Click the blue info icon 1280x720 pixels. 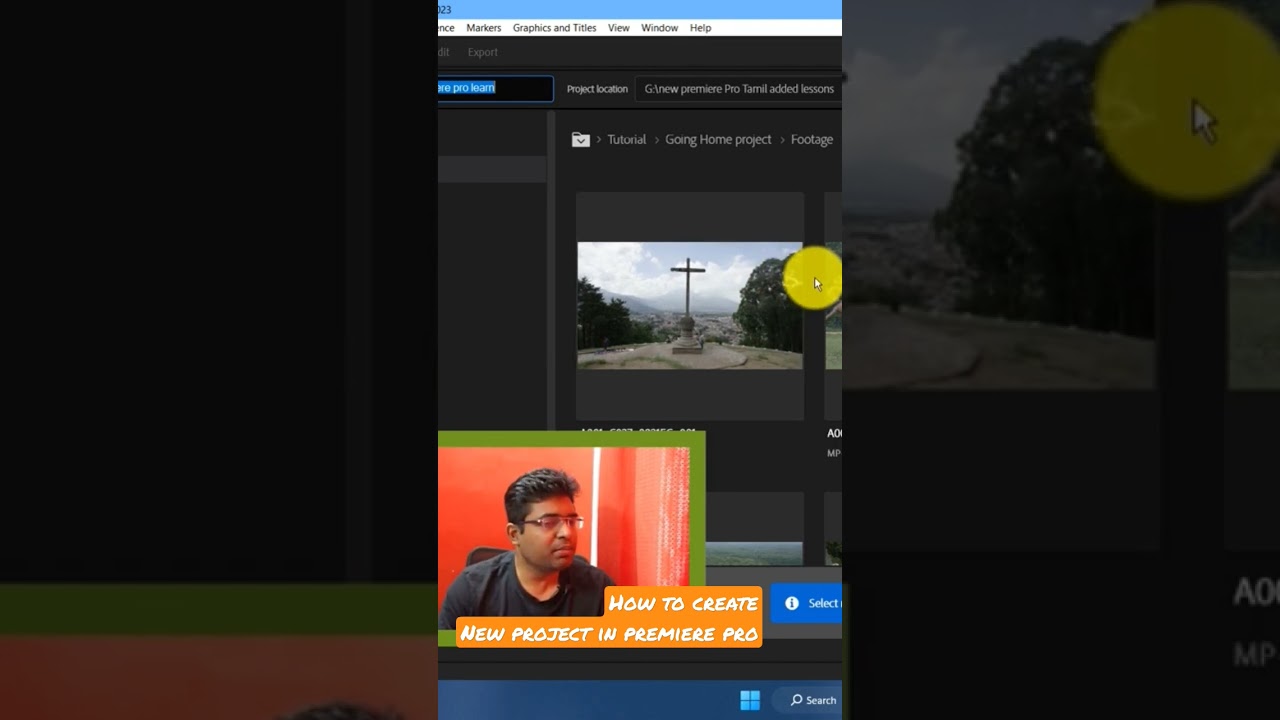pyautogui.click(x=792, y=603)
